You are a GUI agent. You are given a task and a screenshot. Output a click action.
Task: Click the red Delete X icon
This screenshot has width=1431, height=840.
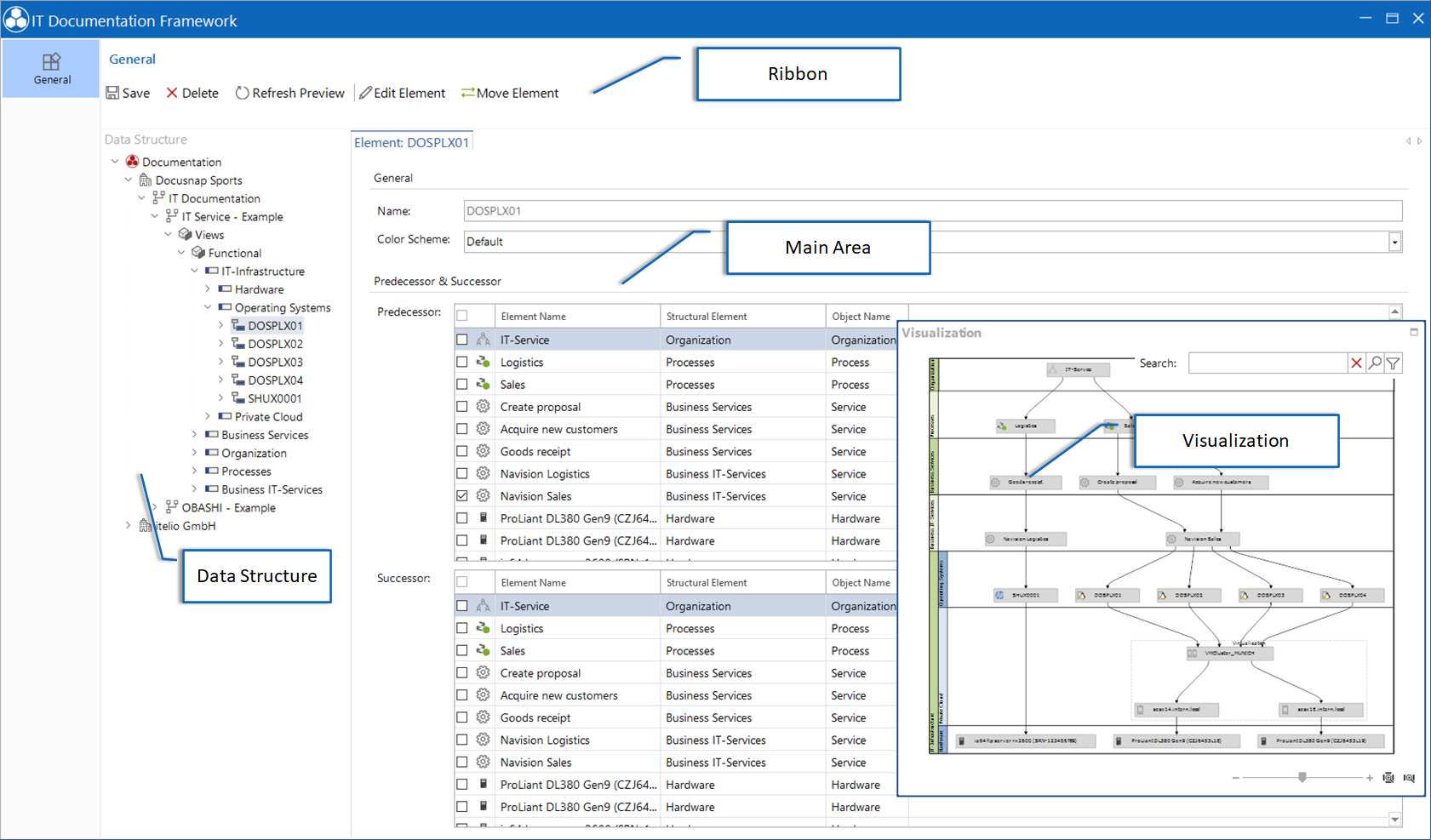pyautogui.click(x=172, y=93)
